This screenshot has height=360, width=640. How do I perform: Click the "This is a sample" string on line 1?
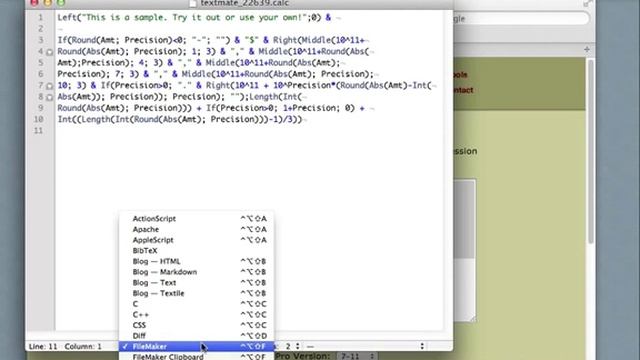pos(194,18)
